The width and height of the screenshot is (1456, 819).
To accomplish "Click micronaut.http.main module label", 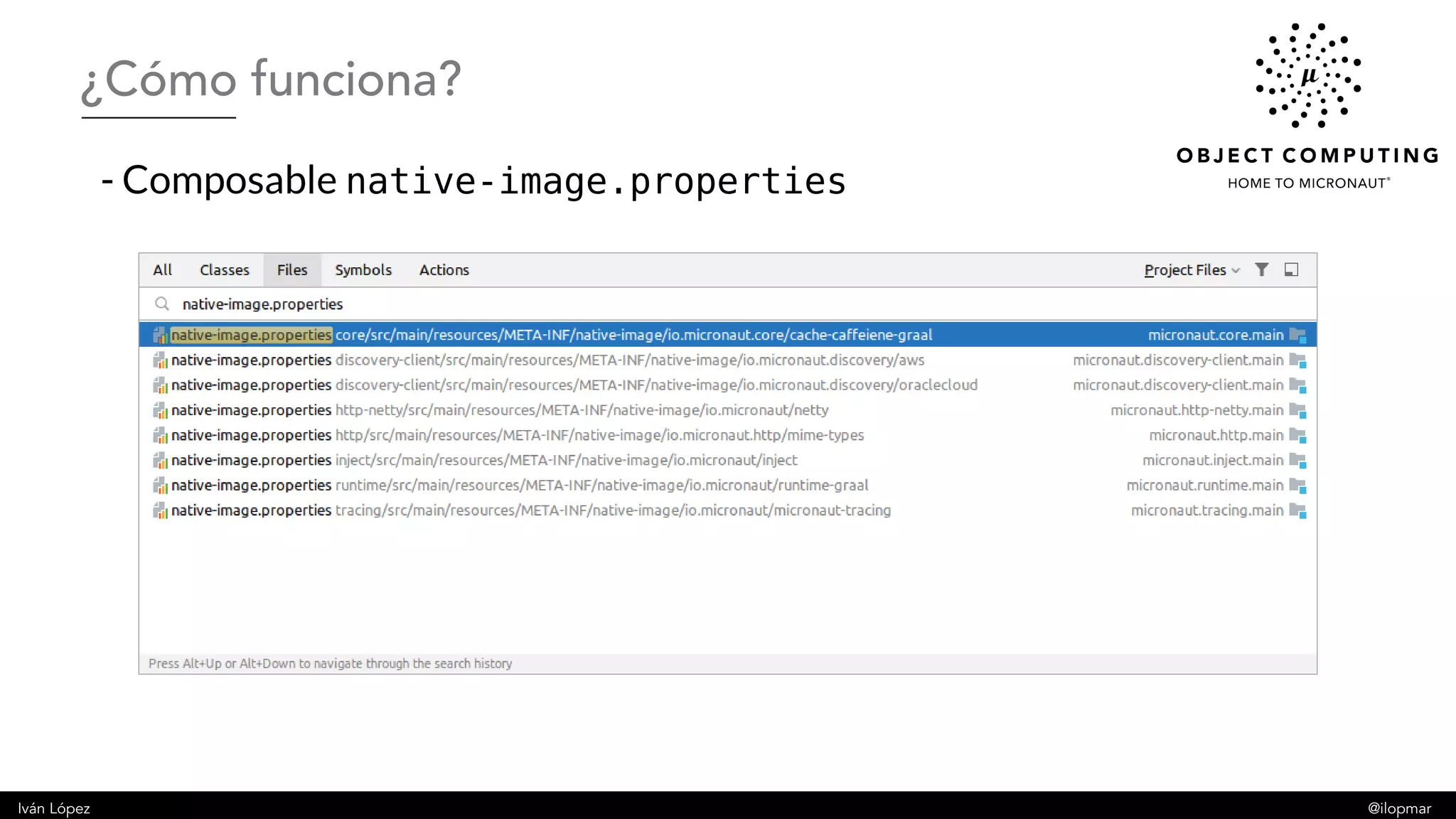I will pyautogui.click(x=1216, y=435).
